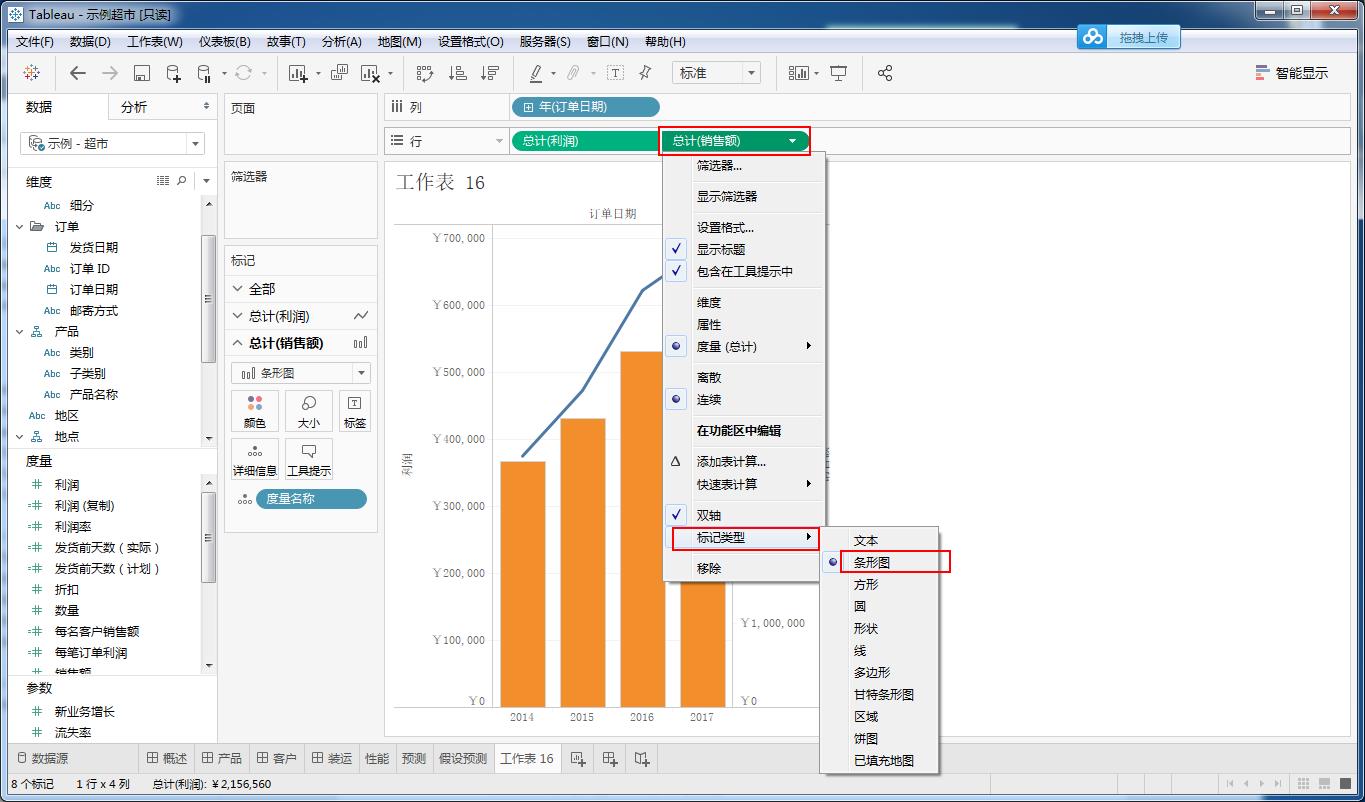Select 条形图 bar mark type in submenu
This screenshot has width=1365, height=802.
[x=880, y=563]
